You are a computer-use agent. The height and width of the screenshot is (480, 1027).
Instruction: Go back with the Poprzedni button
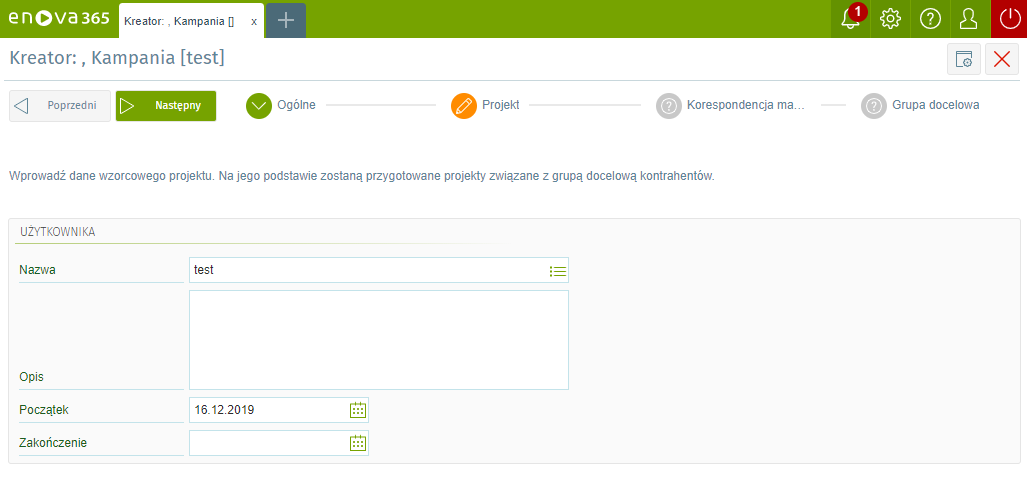coord(60,106)
